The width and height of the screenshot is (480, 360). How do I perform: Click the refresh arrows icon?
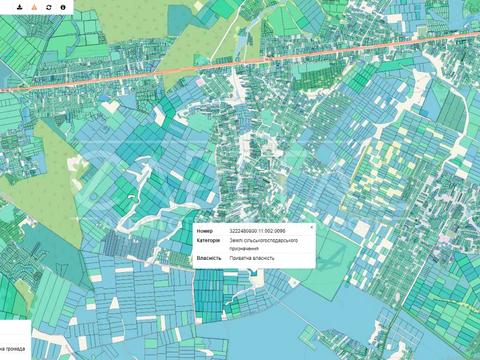(49, 7)
